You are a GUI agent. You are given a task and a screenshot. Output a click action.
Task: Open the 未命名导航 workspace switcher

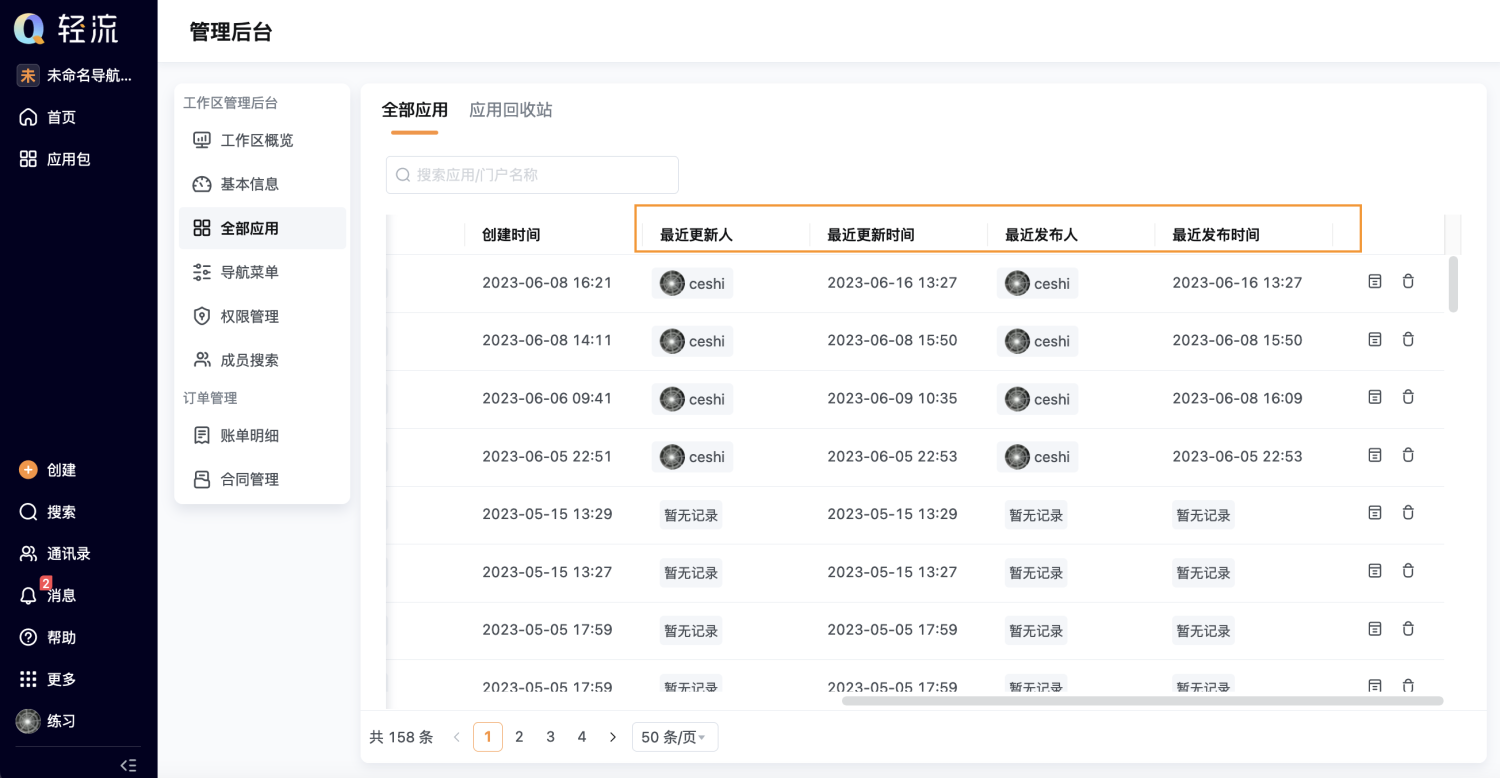pos(75,75)
